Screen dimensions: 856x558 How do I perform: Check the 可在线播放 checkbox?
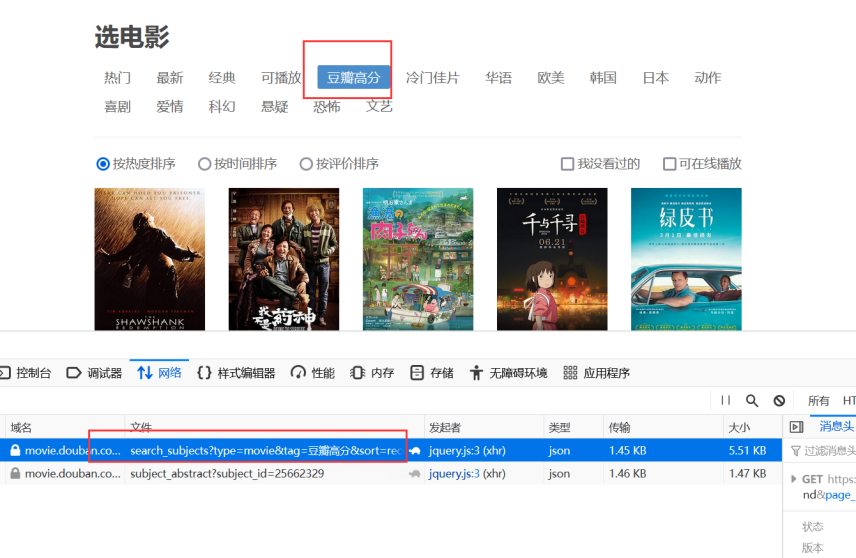669,164
